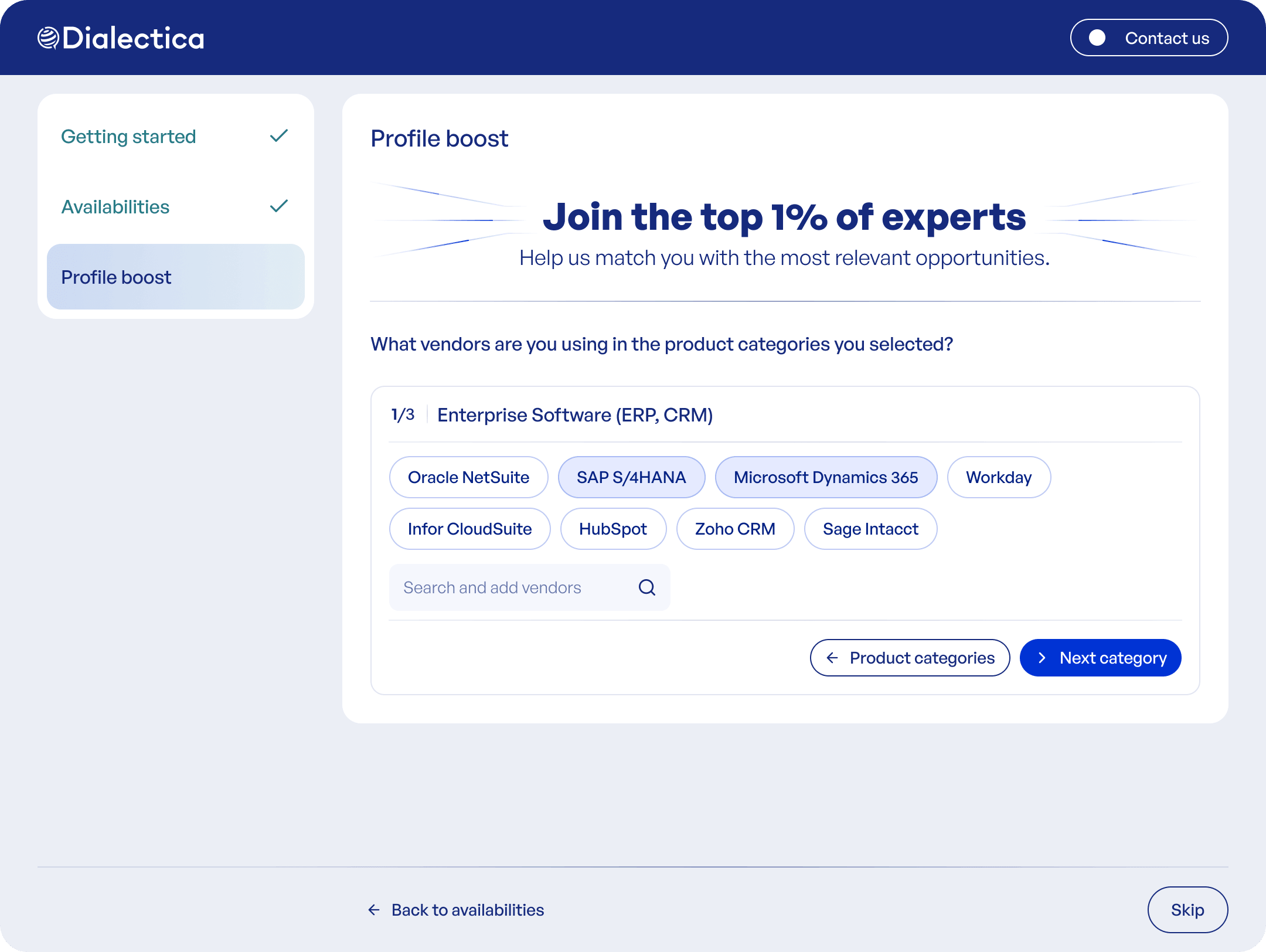This screenshot has height=952, width=1266.
Task: Click the Back to availabilities link
Action: [x=456, y=910]
